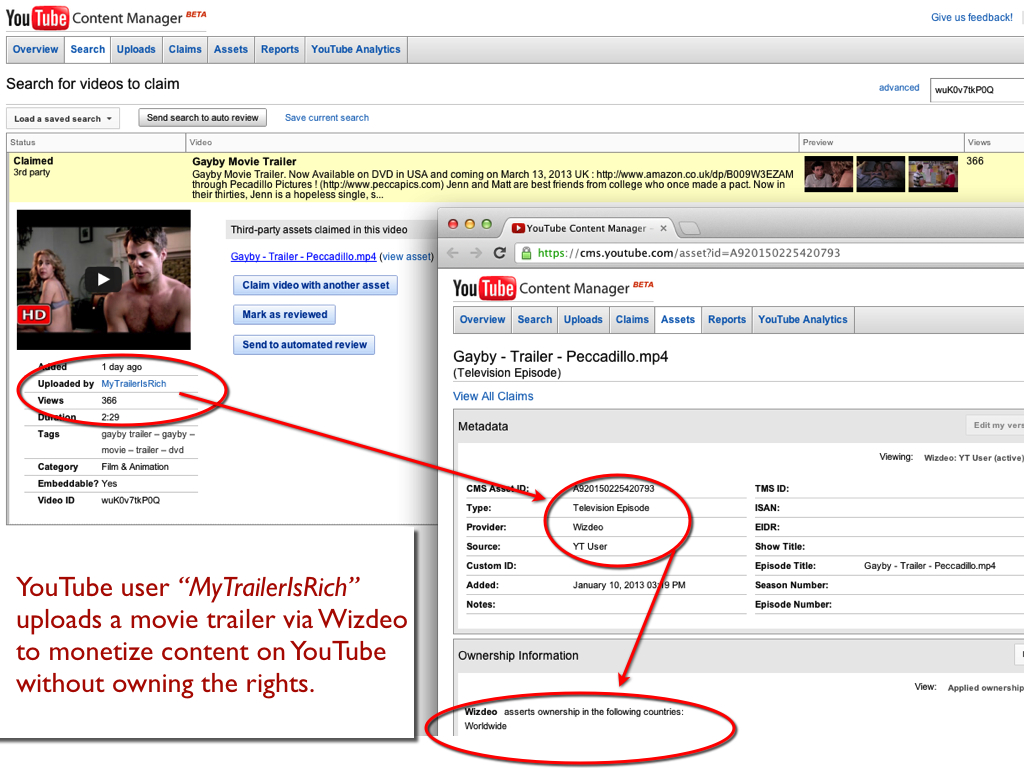The height and width of the screenshot is (768, 1024).
Task: Click the Video ID value wuK0v7tkP0Q in details
Action: (x=131, y=501)
